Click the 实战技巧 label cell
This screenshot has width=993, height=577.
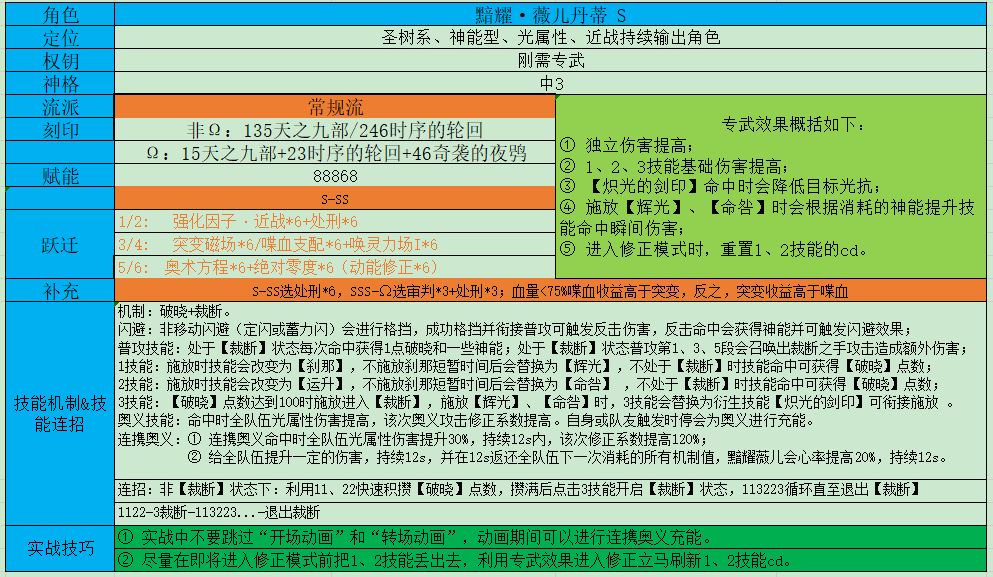[60, 548]
